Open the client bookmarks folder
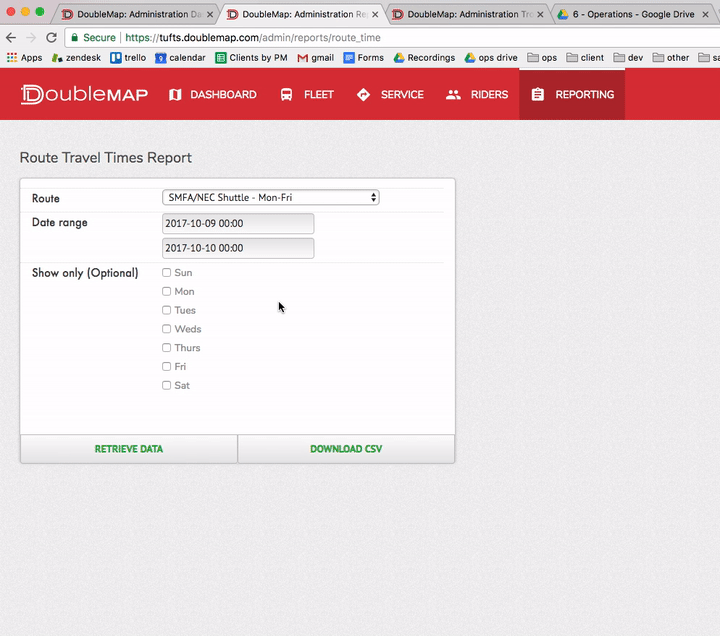 pyautogui.click(x=585, y=58)
